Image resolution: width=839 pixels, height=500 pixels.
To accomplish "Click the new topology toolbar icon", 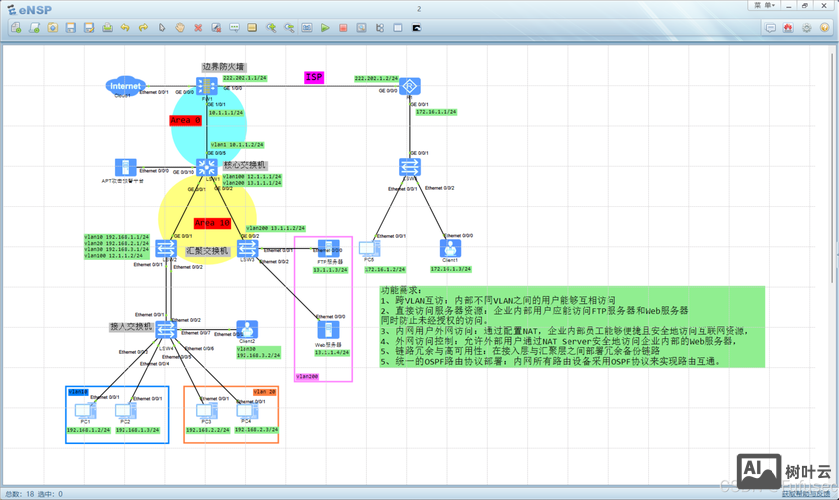I will pos(16,28).
